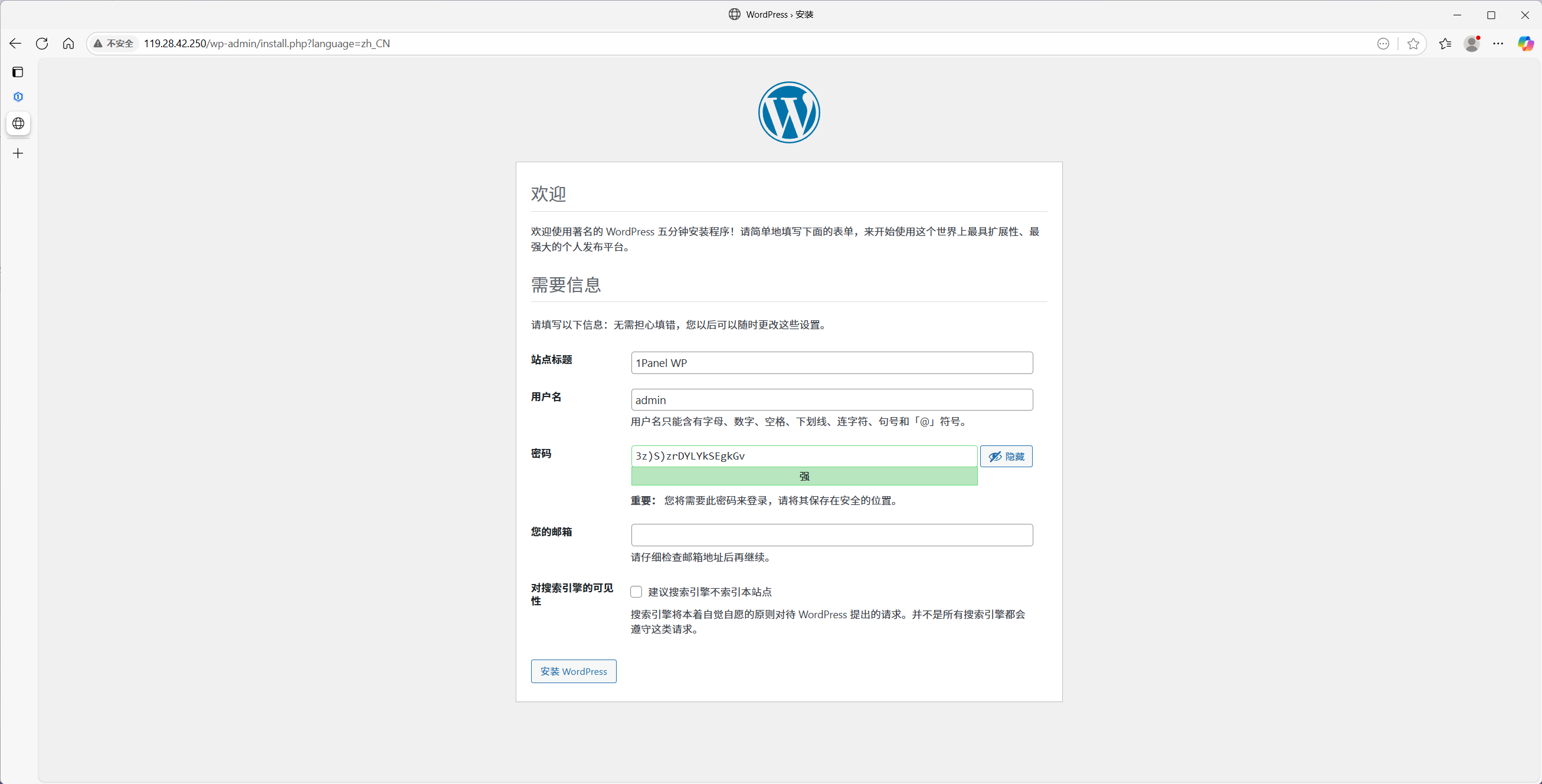Open the tab actions menu atop the sidebar
This screenshot has height=784, width=1542.
click(x=18, y=72)
